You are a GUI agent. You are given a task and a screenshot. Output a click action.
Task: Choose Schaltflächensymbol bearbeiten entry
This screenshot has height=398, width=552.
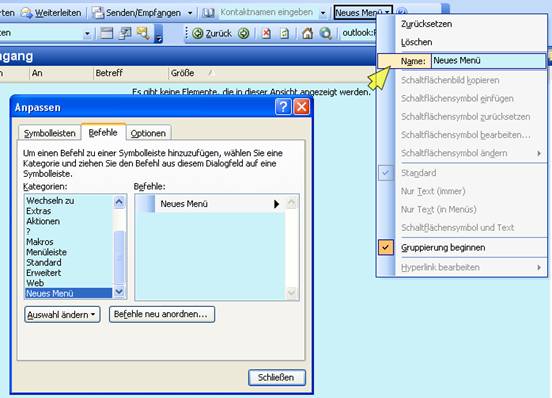tap(463, 135)
